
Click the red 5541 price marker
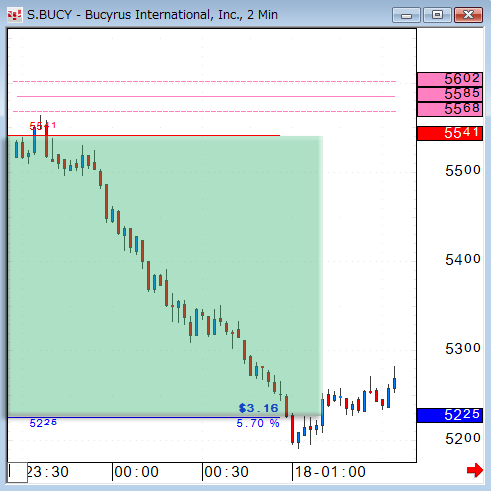pyautogui.click(x=450, y=133)
